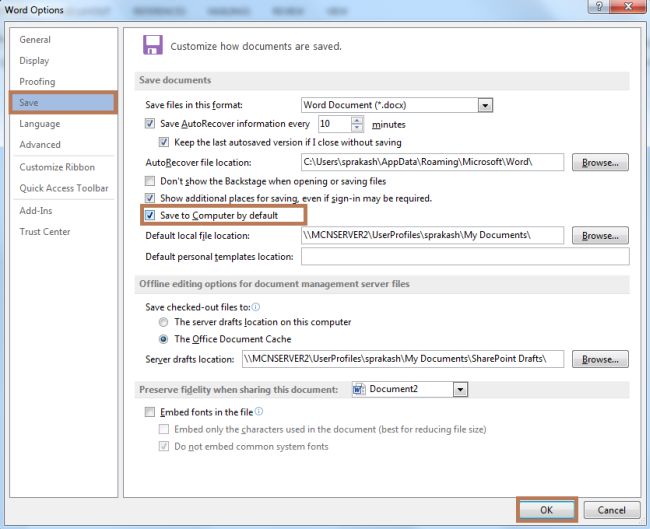This screenshot has width=650, height=529.
Task: Click the AutoRecover minutes value field
Action: tap(335, 124)
